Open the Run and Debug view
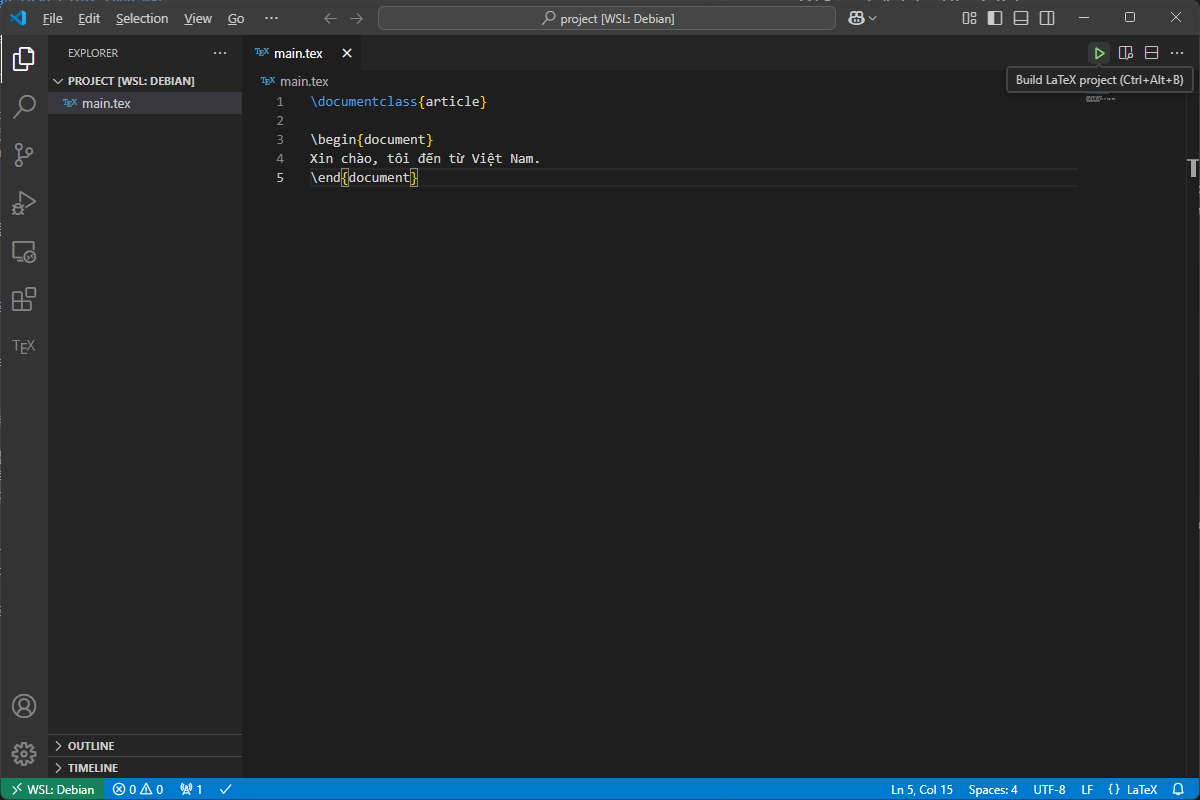1200x800 pixels. tap(23, 203)
